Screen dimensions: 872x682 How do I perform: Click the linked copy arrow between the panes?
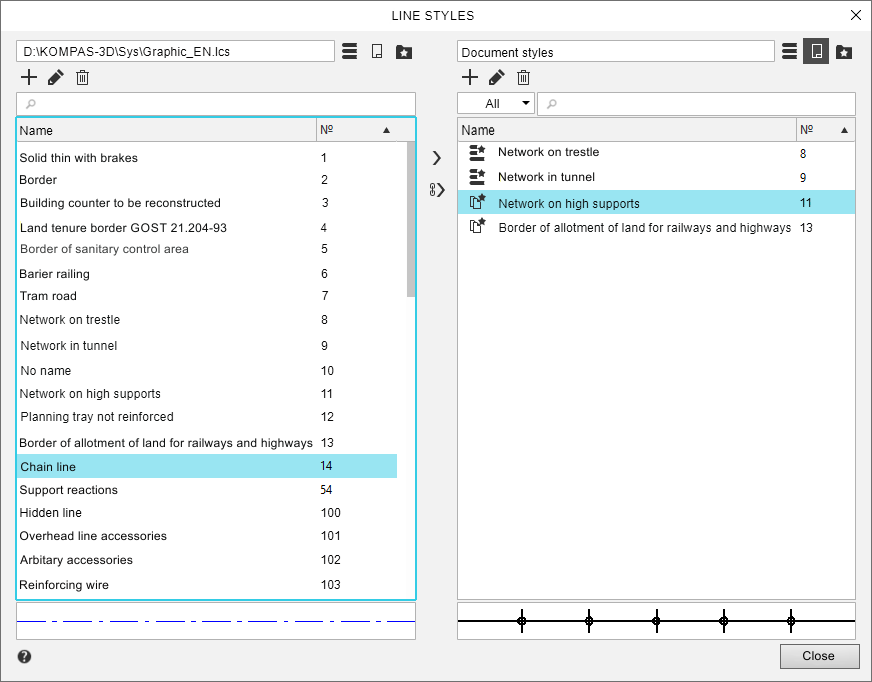tap(436, 190)
